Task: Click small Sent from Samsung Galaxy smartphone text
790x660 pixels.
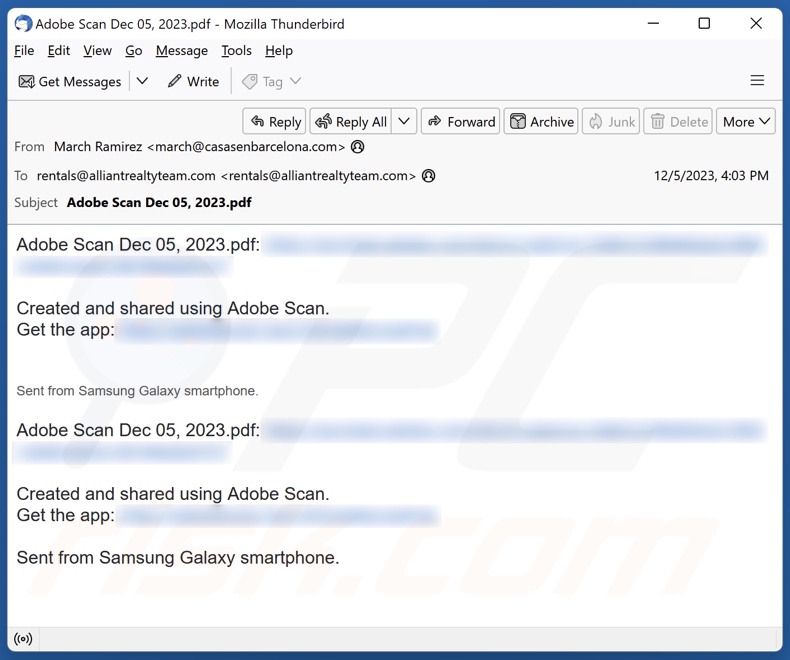Action: 137,391
